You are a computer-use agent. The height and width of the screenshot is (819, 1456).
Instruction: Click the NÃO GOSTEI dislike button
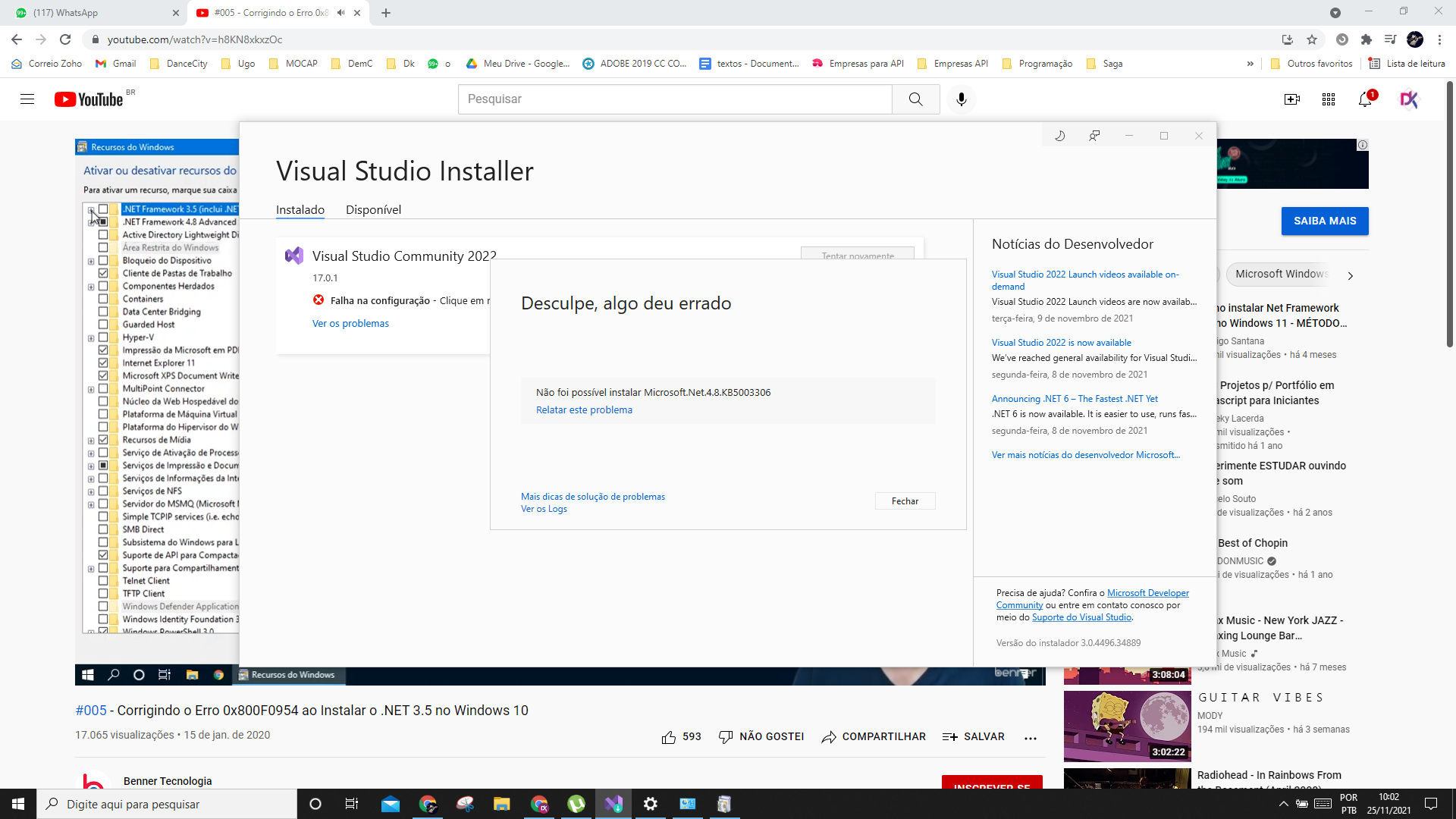(x=761, y=737)
